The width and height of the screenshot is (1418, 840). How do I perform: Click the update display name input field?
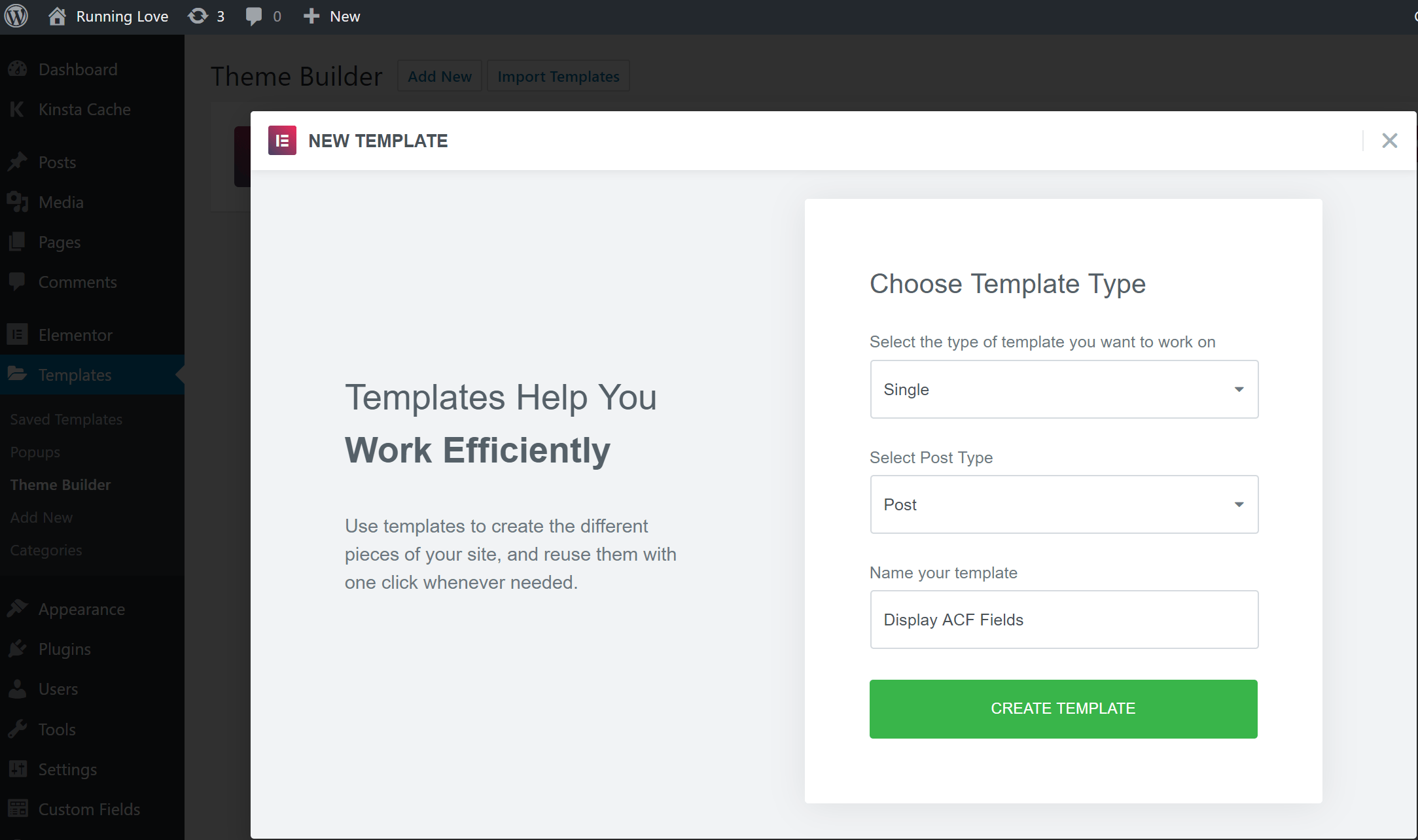pos(1062,619)
